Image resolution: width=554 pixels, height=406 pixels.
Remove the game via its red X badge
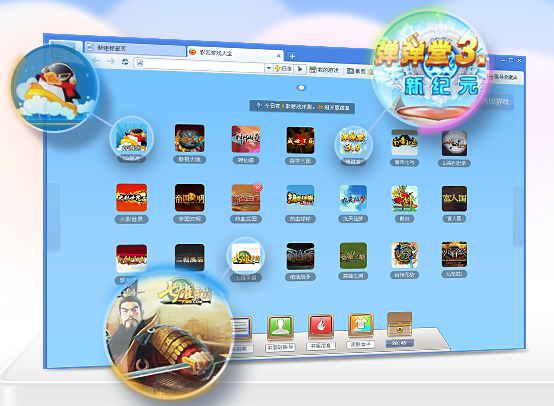[258, 187]
